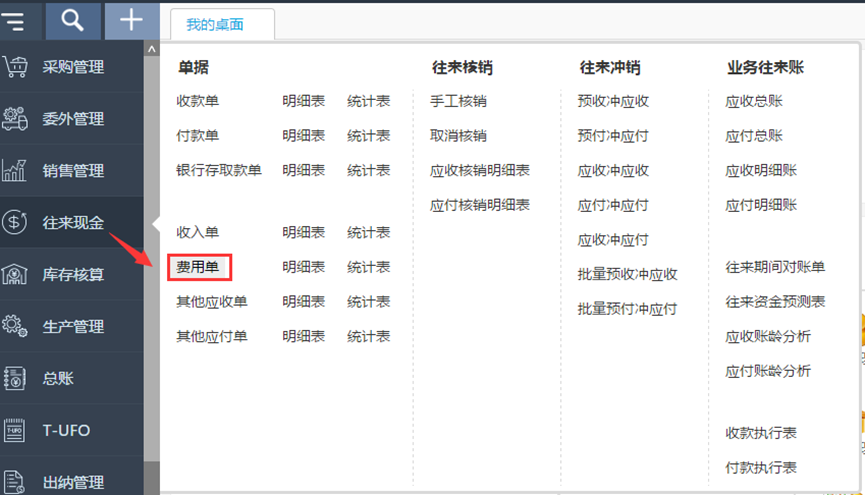This screenshot has height=495, width=865.
Task: Open 费用单 document
Action: pyautogui.click(x=197, y=267)
